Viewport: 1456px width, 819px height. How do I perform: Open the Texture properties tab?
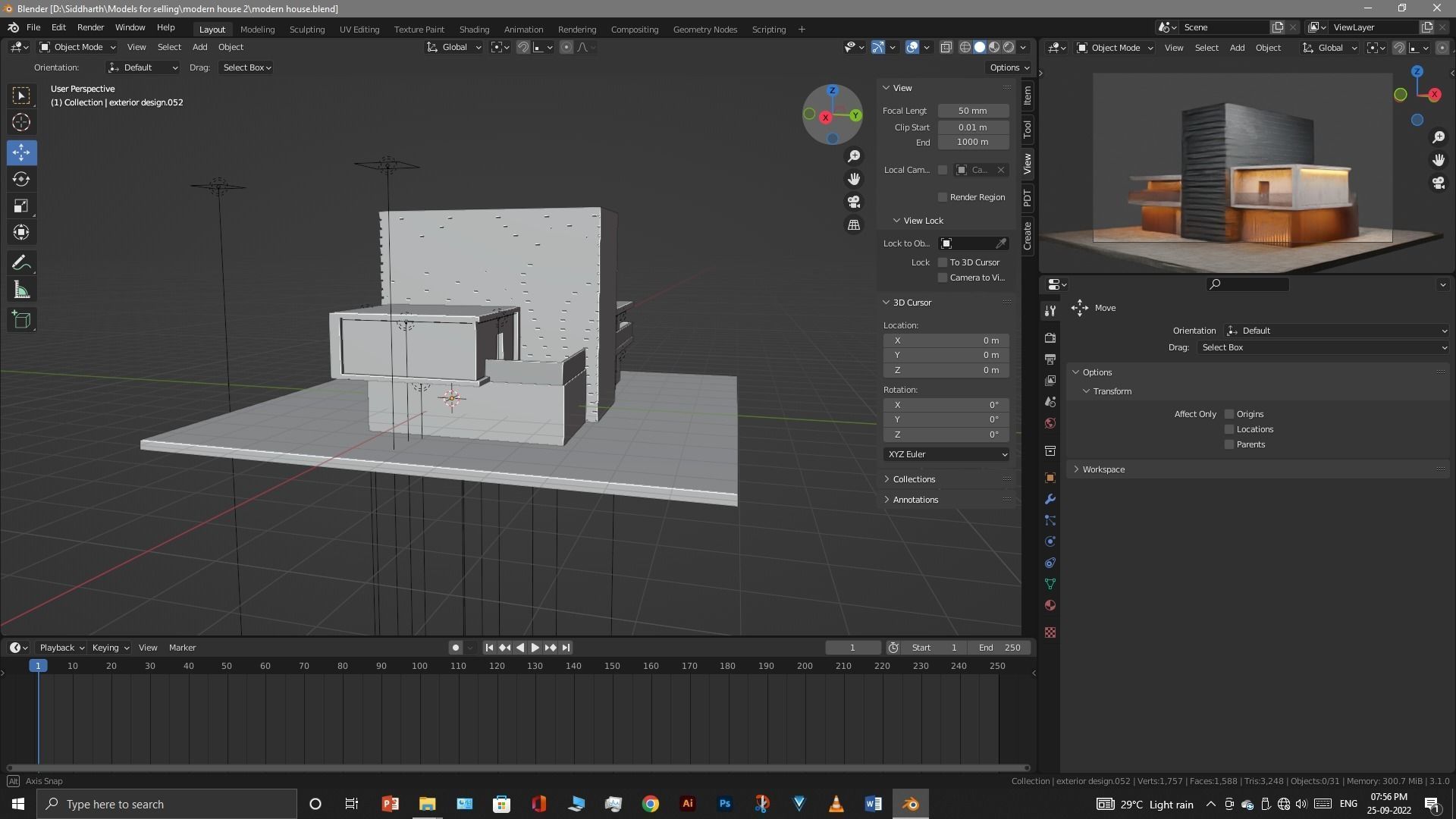[1050, 632]
